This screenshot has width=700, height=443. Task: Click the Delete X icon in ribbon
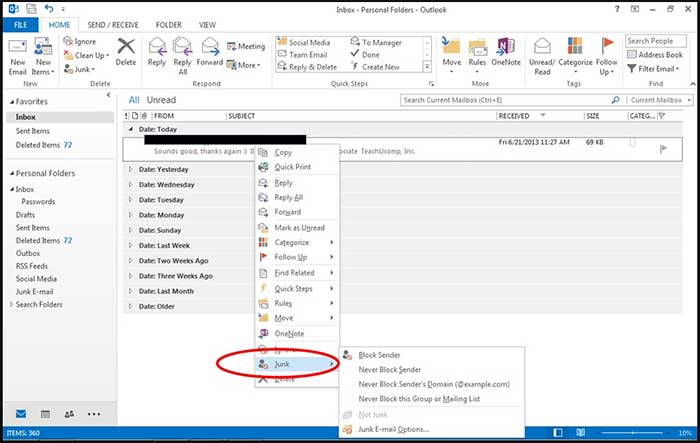pyautogui.click(x=126, y=46)
